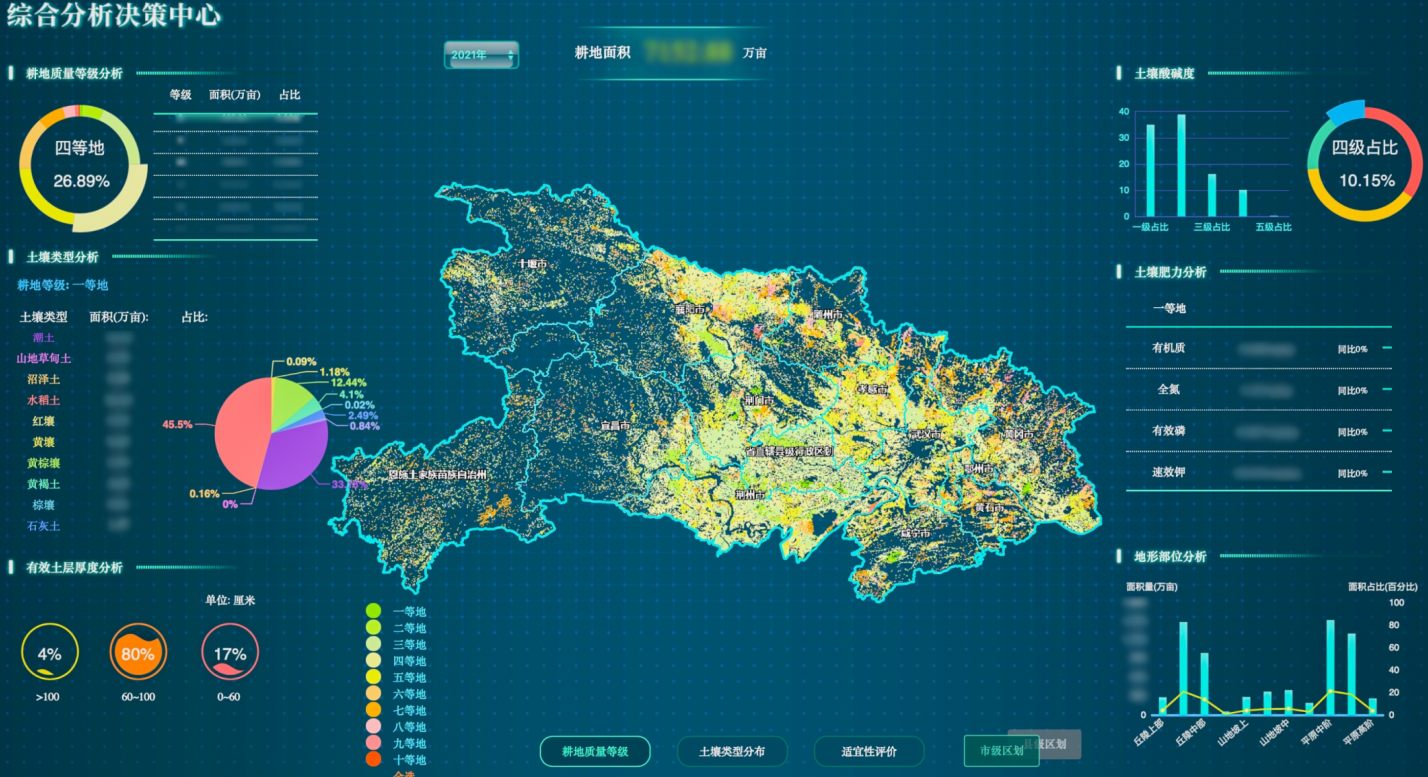Switch to 土壤类型分布 map tab
The image size is (1428, 777).
tap(732, 751)
